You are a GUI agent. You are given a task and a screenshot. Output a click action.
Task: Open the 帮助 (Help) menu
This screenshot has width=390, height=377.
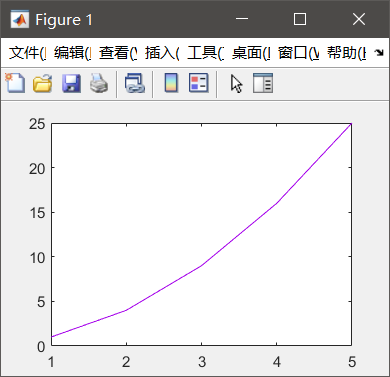tap(346, 53)
